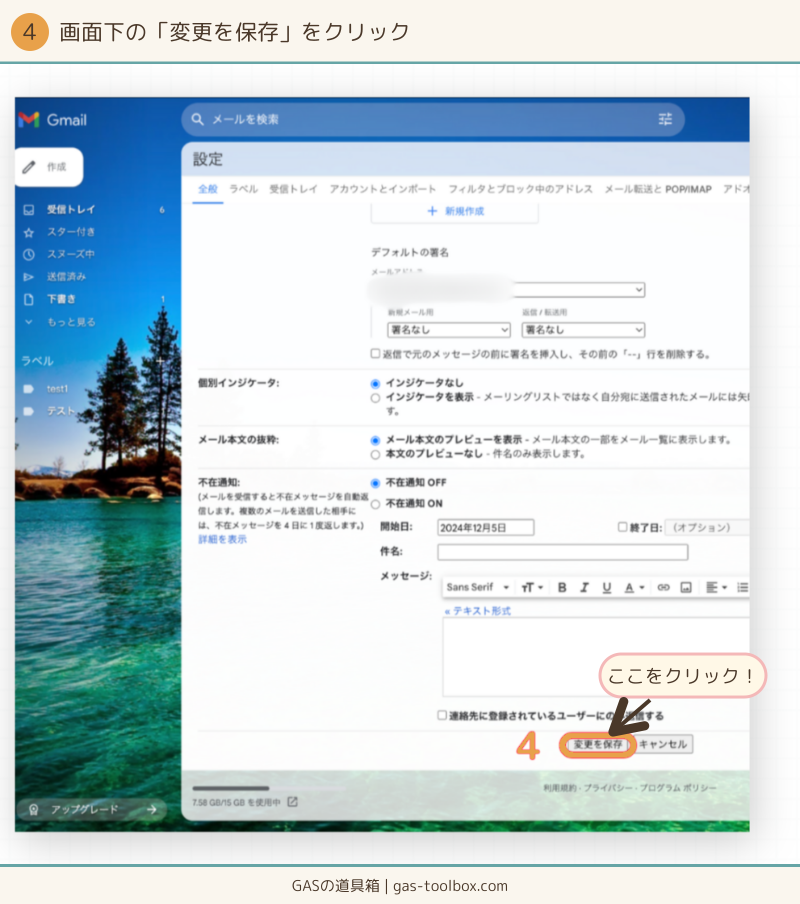
Task: Click the 作成 compose button
Action: (49, 167)
